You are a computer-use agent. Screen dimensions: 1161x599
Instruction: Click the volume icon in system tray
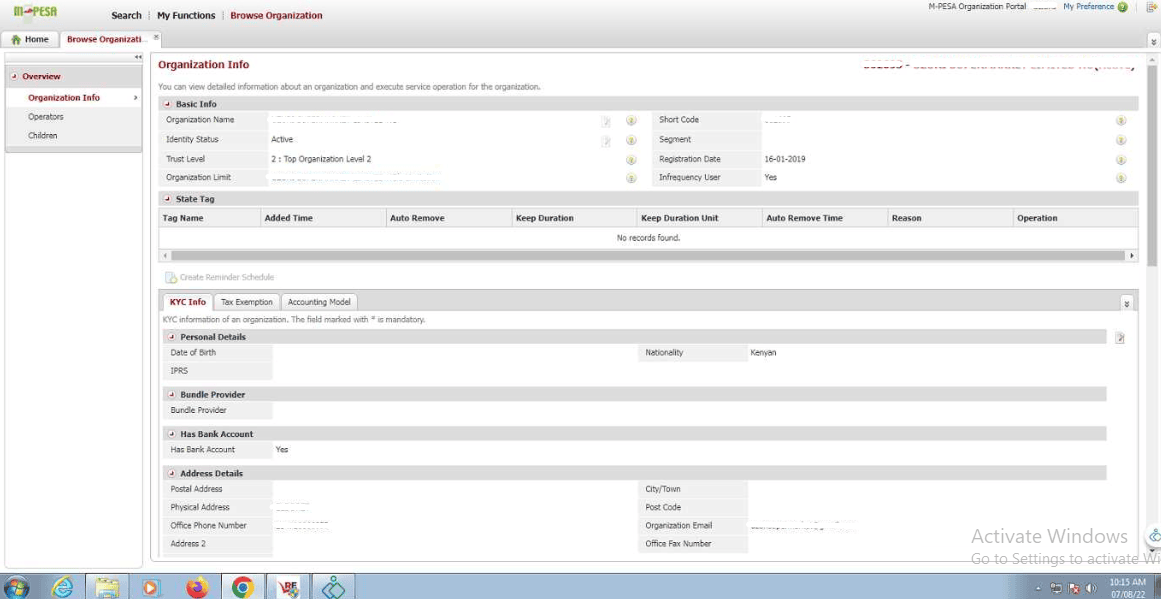coord(1090,589)
